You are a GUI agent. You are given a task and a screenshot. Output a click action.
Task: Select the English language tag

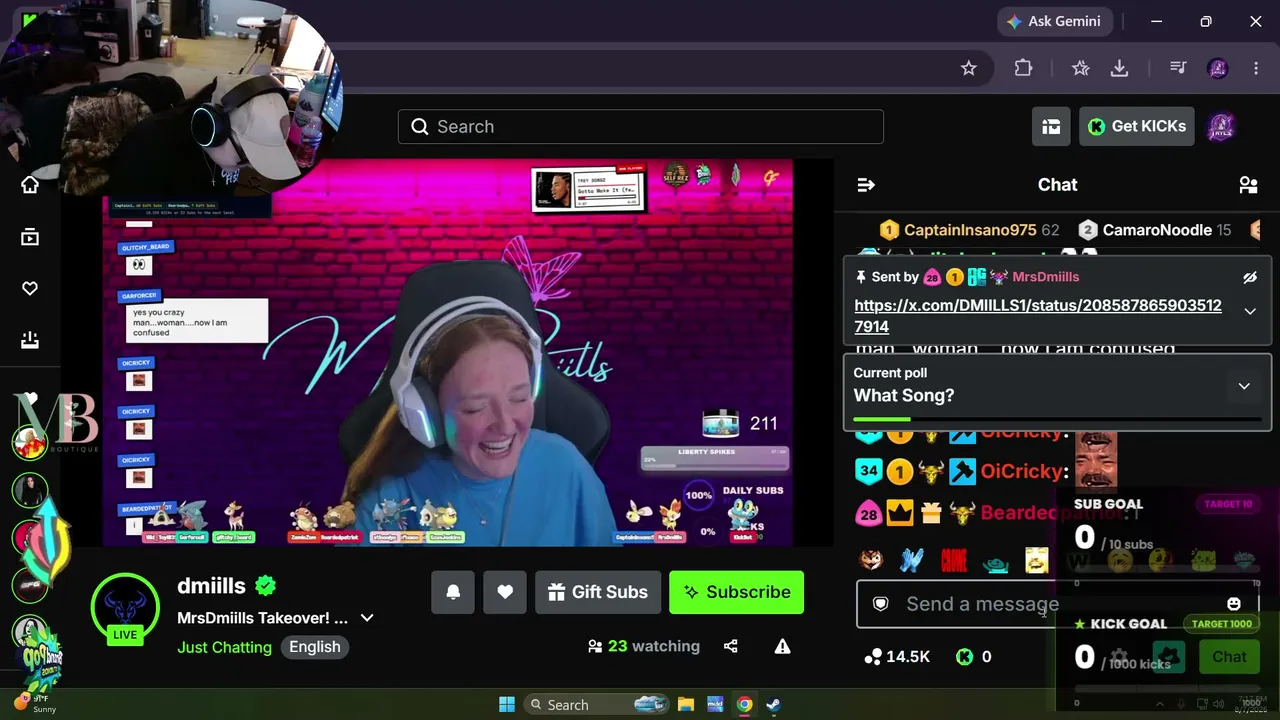point(315,647)
